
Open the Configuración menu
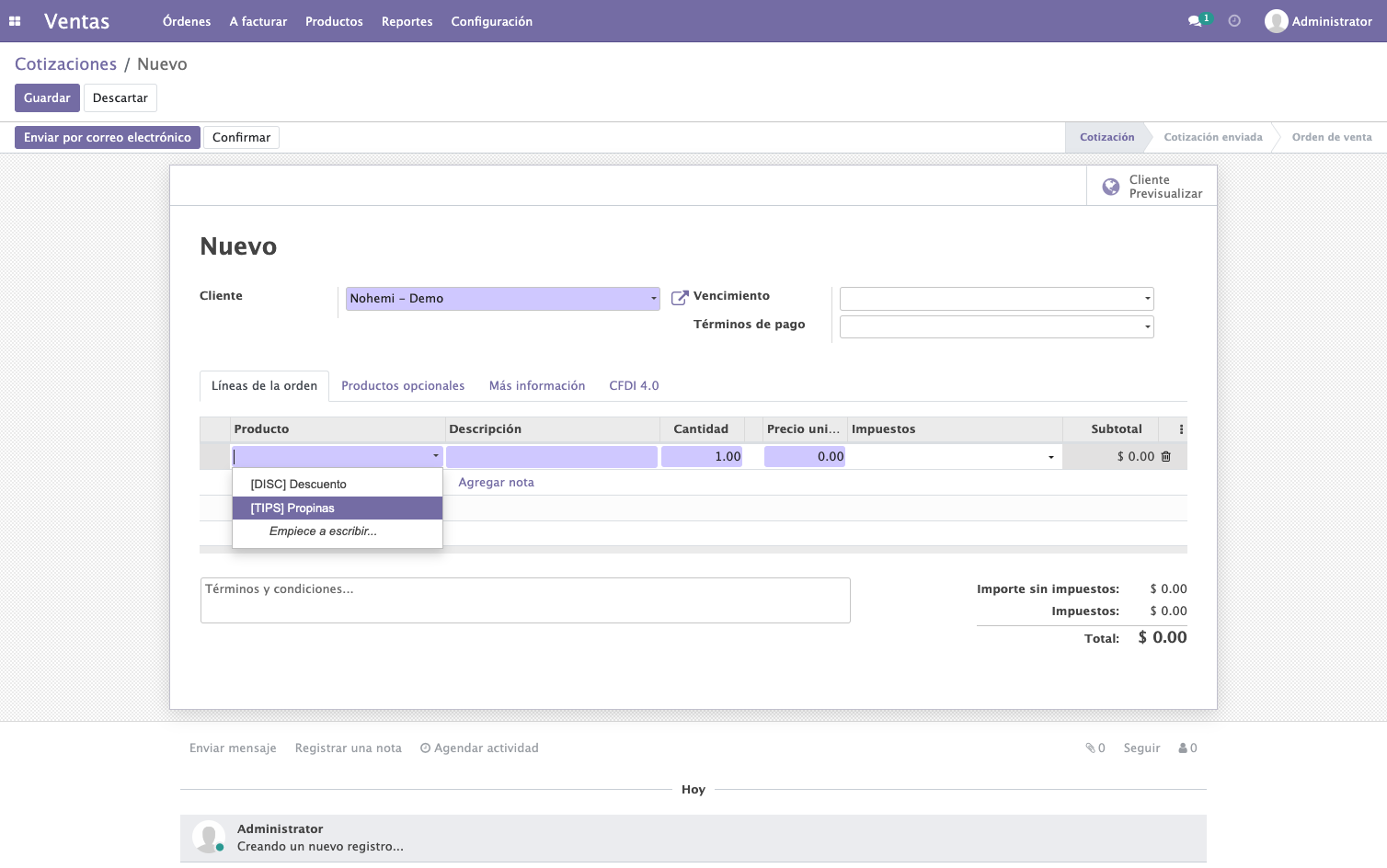[492, 21]
